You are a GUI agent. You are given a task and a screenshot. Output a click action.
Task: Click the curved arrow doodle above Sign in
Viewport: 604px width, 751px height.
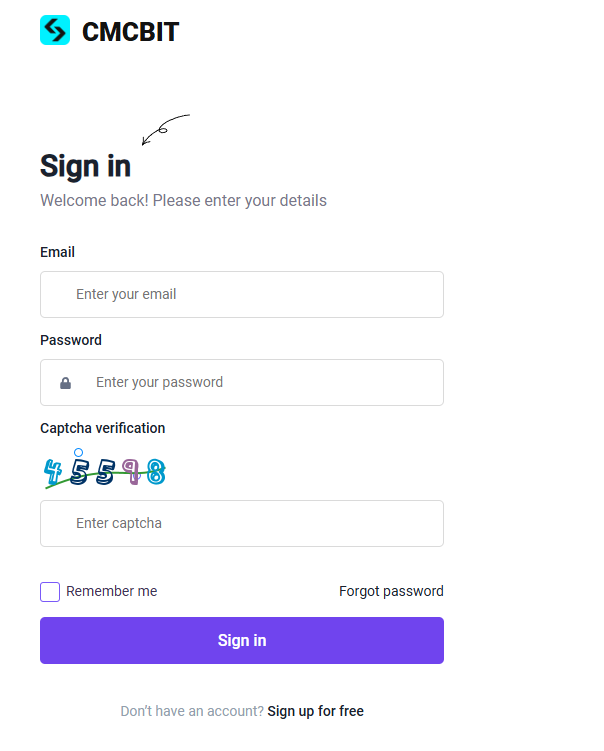165,129
